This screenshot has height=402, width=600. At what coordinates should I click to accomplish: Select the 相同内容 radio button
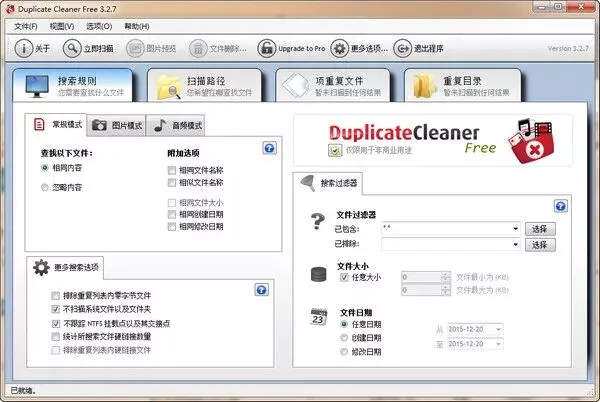point(45,168)
